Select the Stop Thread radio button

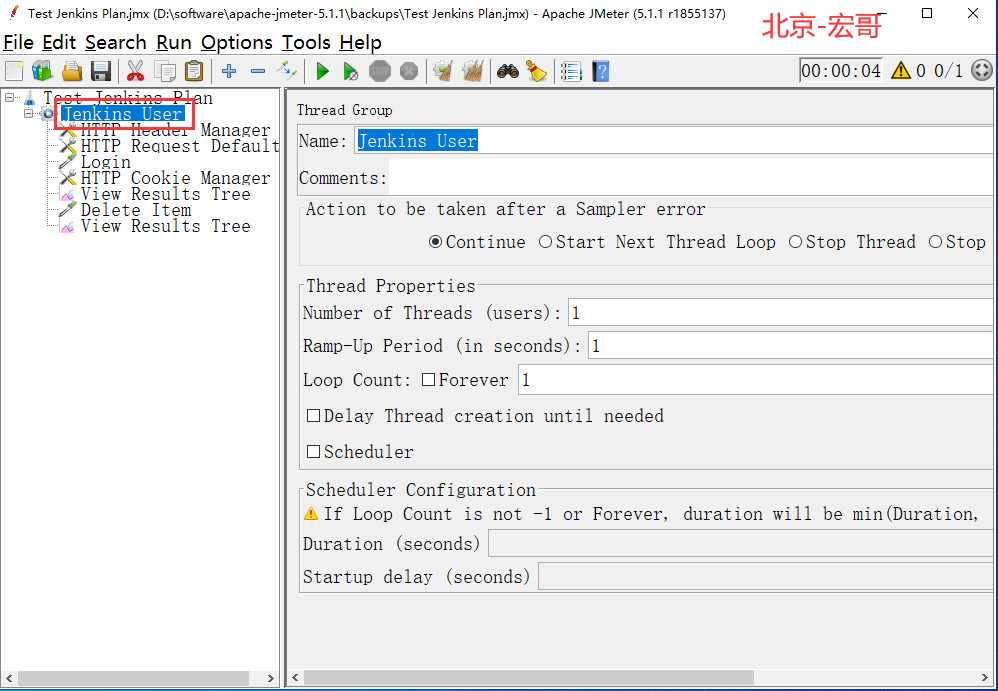pos(796,242)
